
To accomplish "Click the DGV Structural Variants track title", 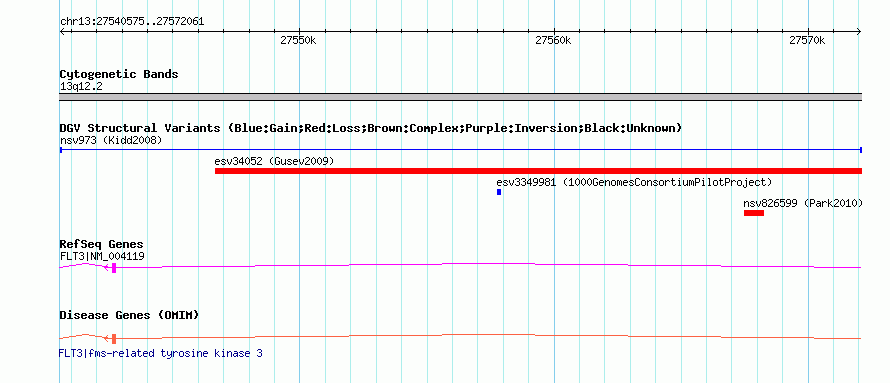I will pos(371,128).
